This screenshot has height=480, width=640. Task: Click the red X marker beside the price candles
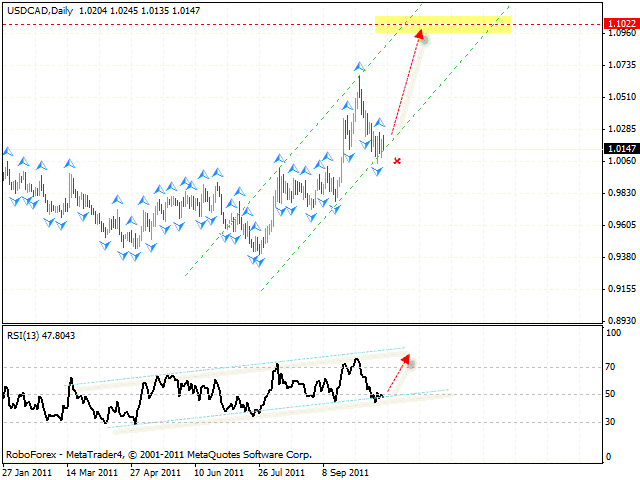tap(398, 160)
